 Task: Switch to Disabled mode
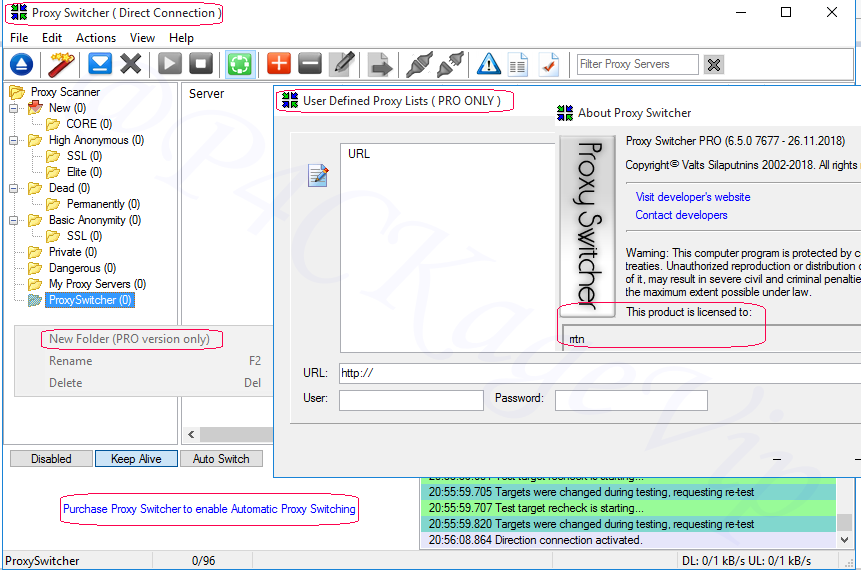point(51,459)
